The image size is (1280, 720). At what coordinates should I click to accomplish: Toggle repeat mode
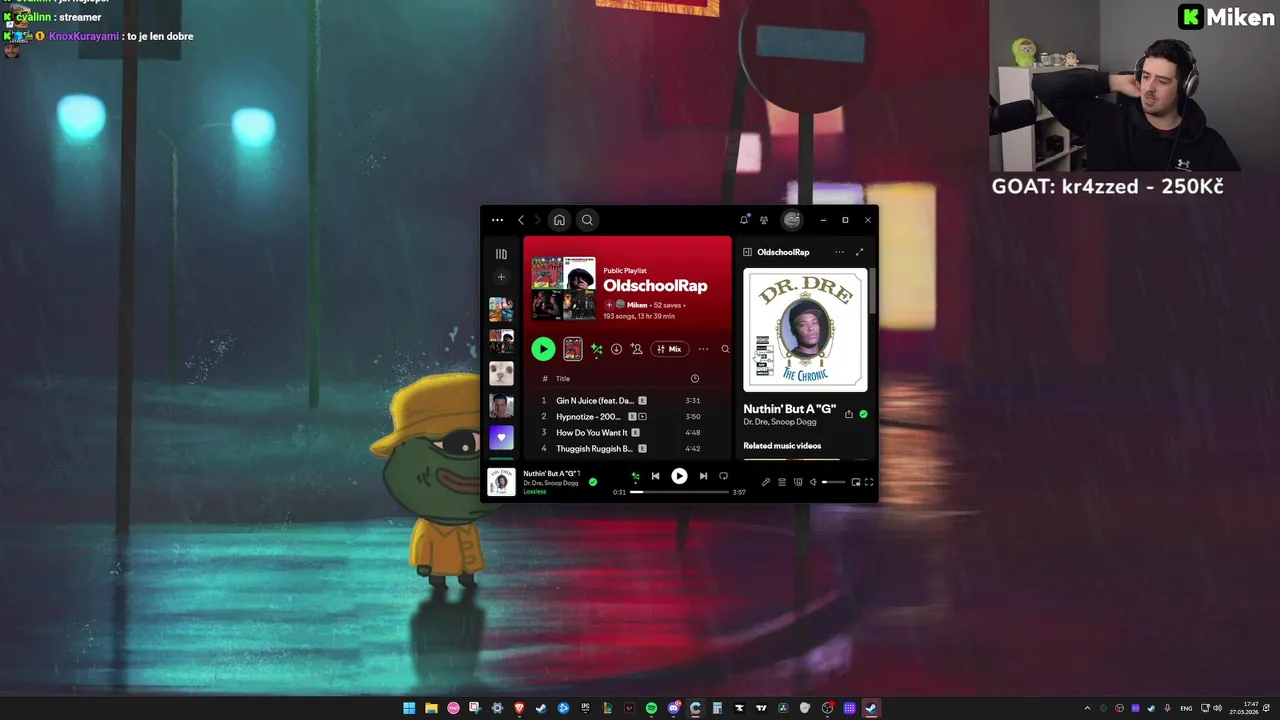point(723,477)
